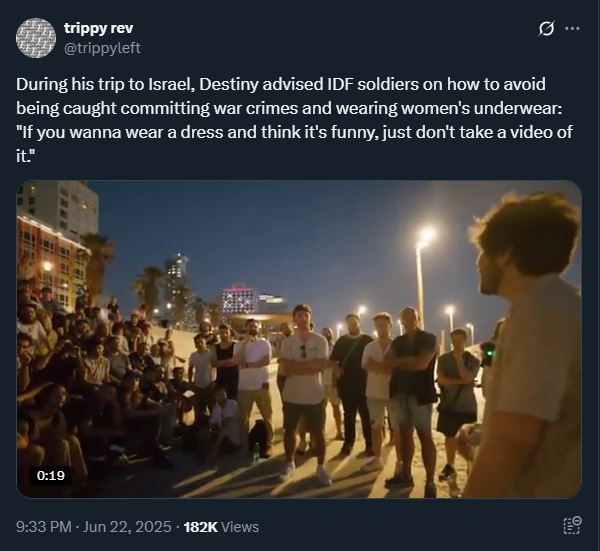Open the Grok explain-post icon
This screenshot has width=600, height=551.
546,29
